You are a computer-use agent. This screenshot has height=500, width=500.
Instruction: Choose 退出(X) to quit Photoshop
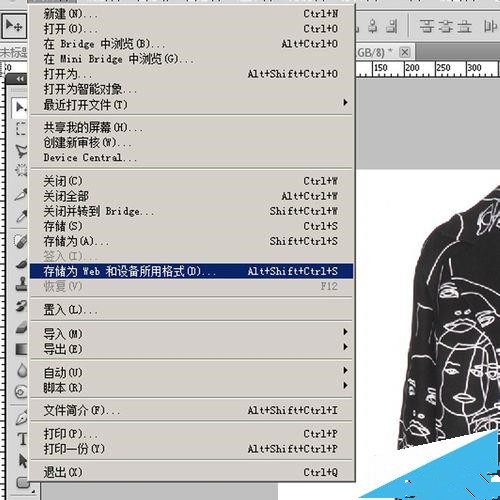(191, 472)
